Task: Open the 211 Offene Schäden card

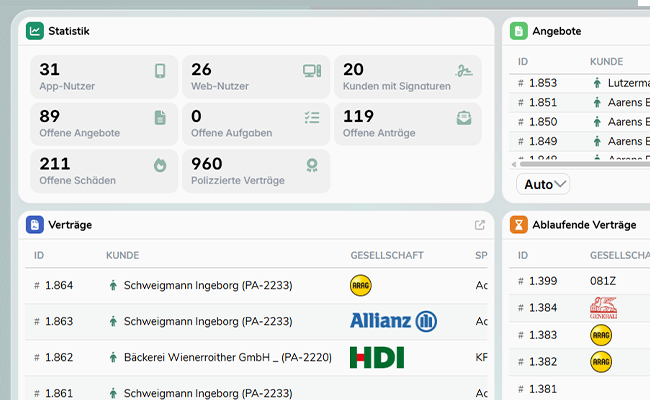Action: click(104, 171)
